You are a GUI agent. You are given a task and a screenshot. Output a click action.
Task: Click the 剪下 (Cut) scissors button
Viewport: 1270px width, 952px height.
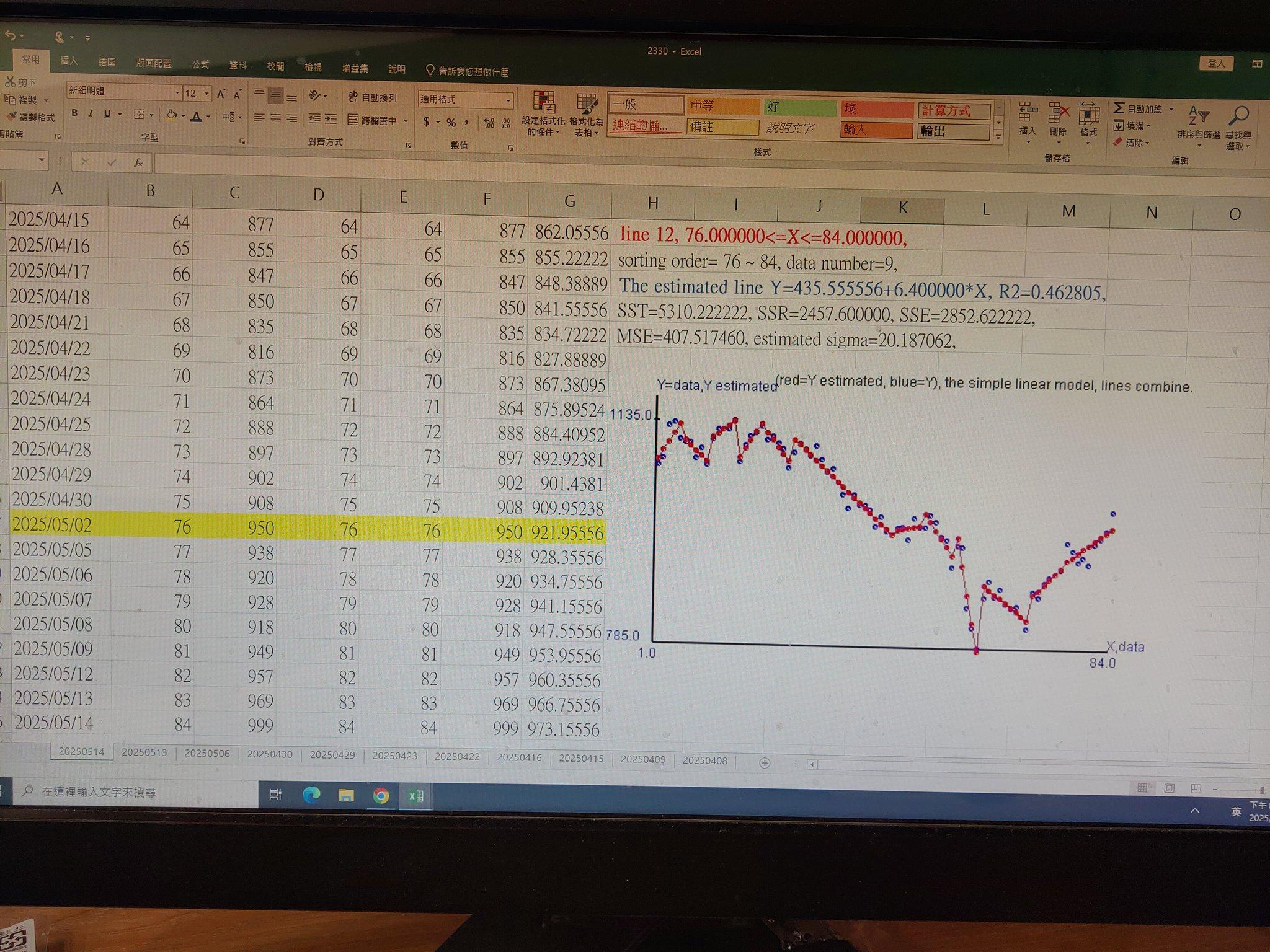click(20, 82)
